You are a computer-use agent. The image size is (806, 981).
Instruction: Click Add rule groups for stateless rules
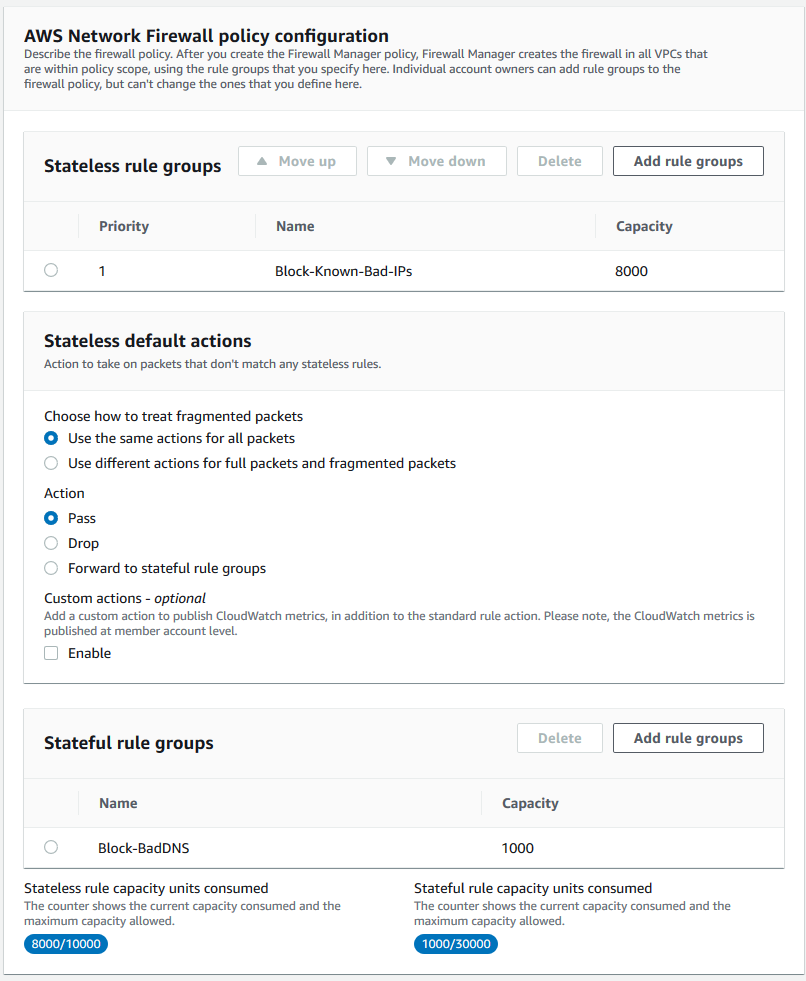pos(688,160)
